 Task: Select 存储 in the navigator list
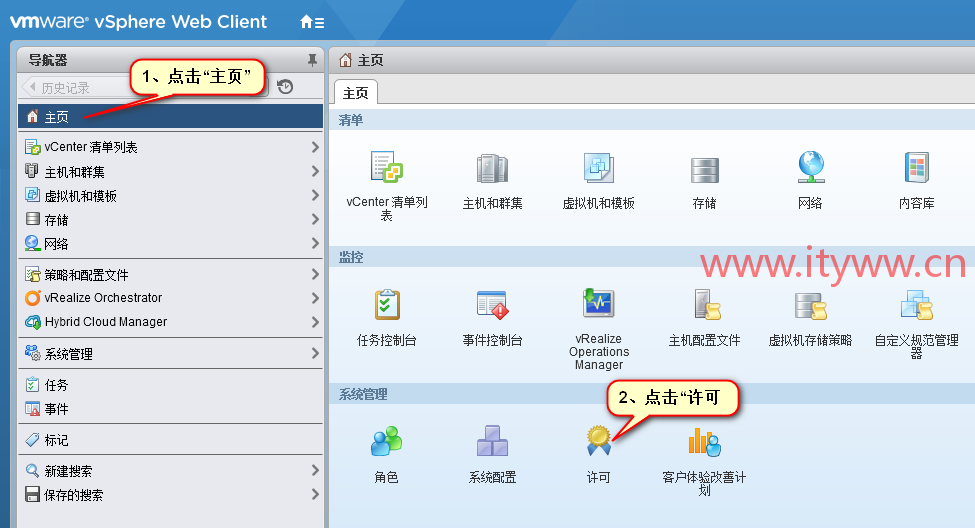tap(170, 219)
